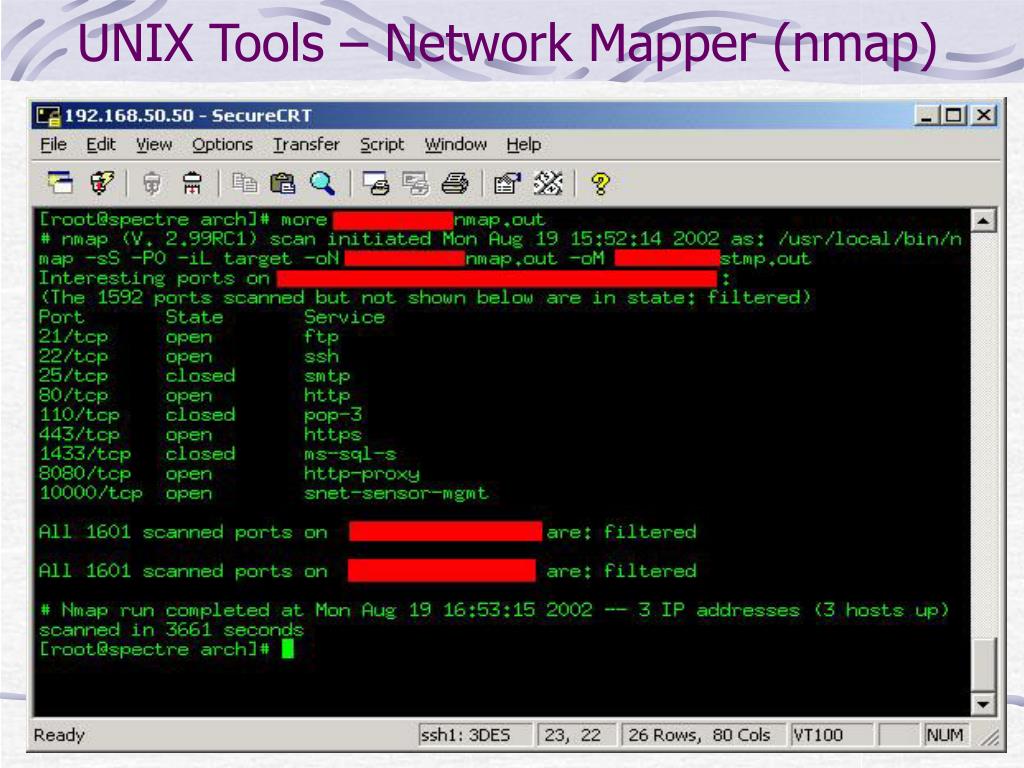Click the '21/tcp' ftp port row

click(x=189, y=337)
